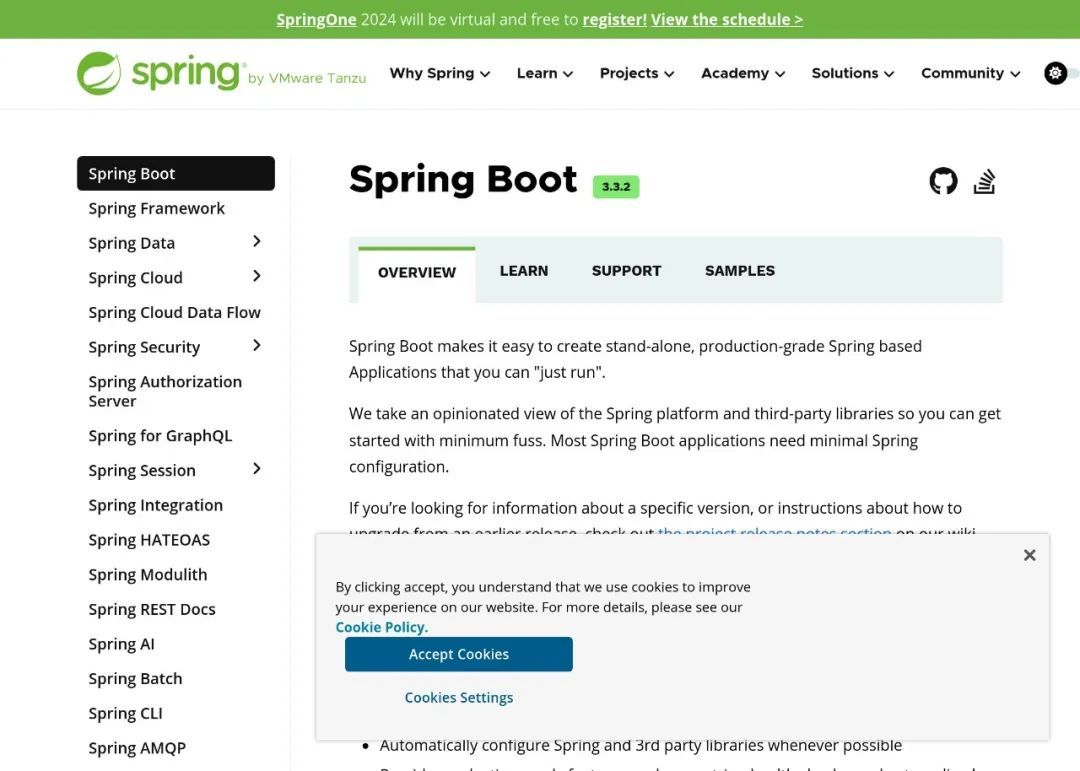The image size is (1080, 771).
Task: Open Spring Integration project
Action: (156, 505)
